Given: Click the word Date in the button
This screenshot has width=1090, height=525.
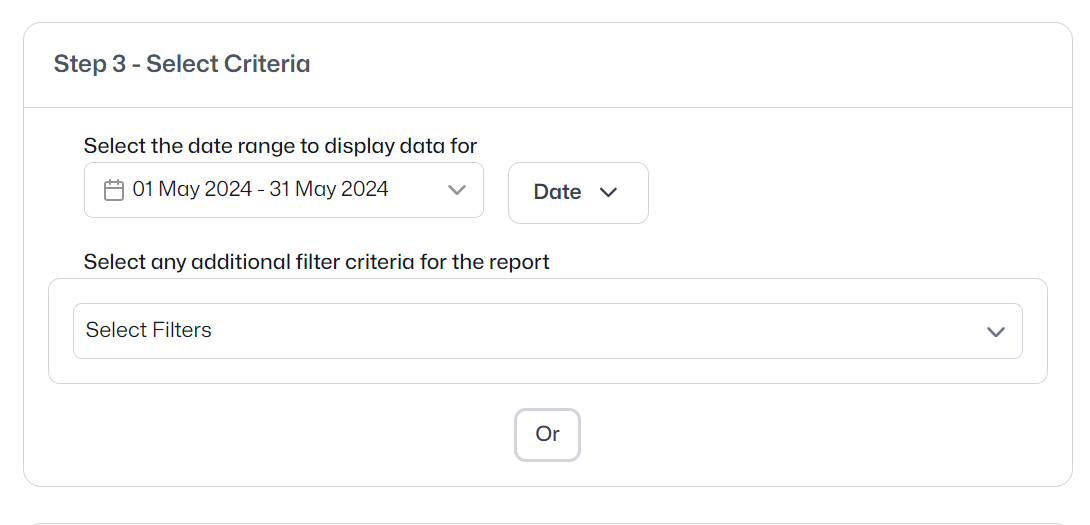Looking at the screenshot, I should (x=558, y=193).
